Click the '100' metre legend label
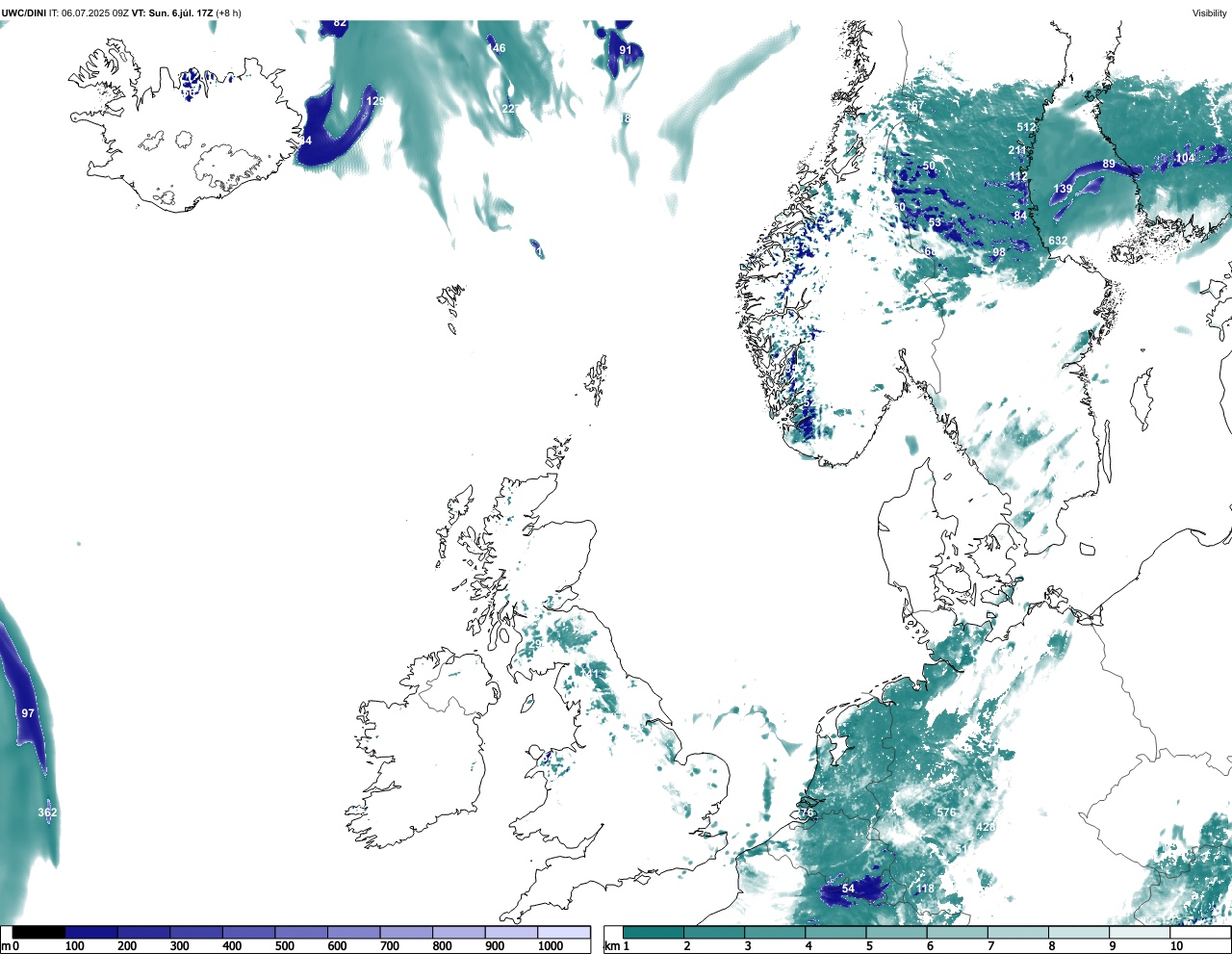The width and height of the screenshot is (1232, 954). coord(74,946)
